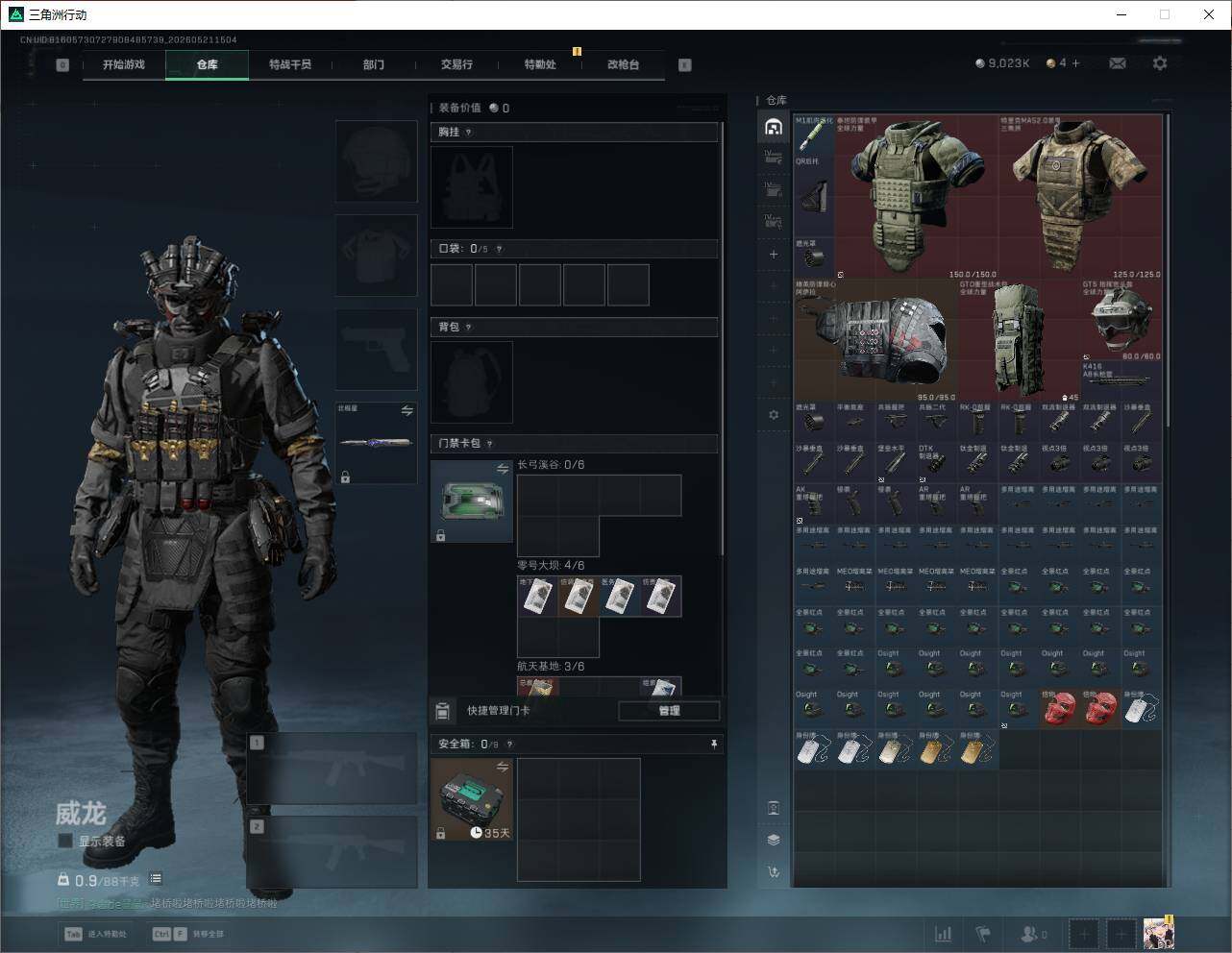Select the GT5 helmet with 60.0/60.0
This screenshot has width=1232, height=953.
click(x=1121, y=320)
